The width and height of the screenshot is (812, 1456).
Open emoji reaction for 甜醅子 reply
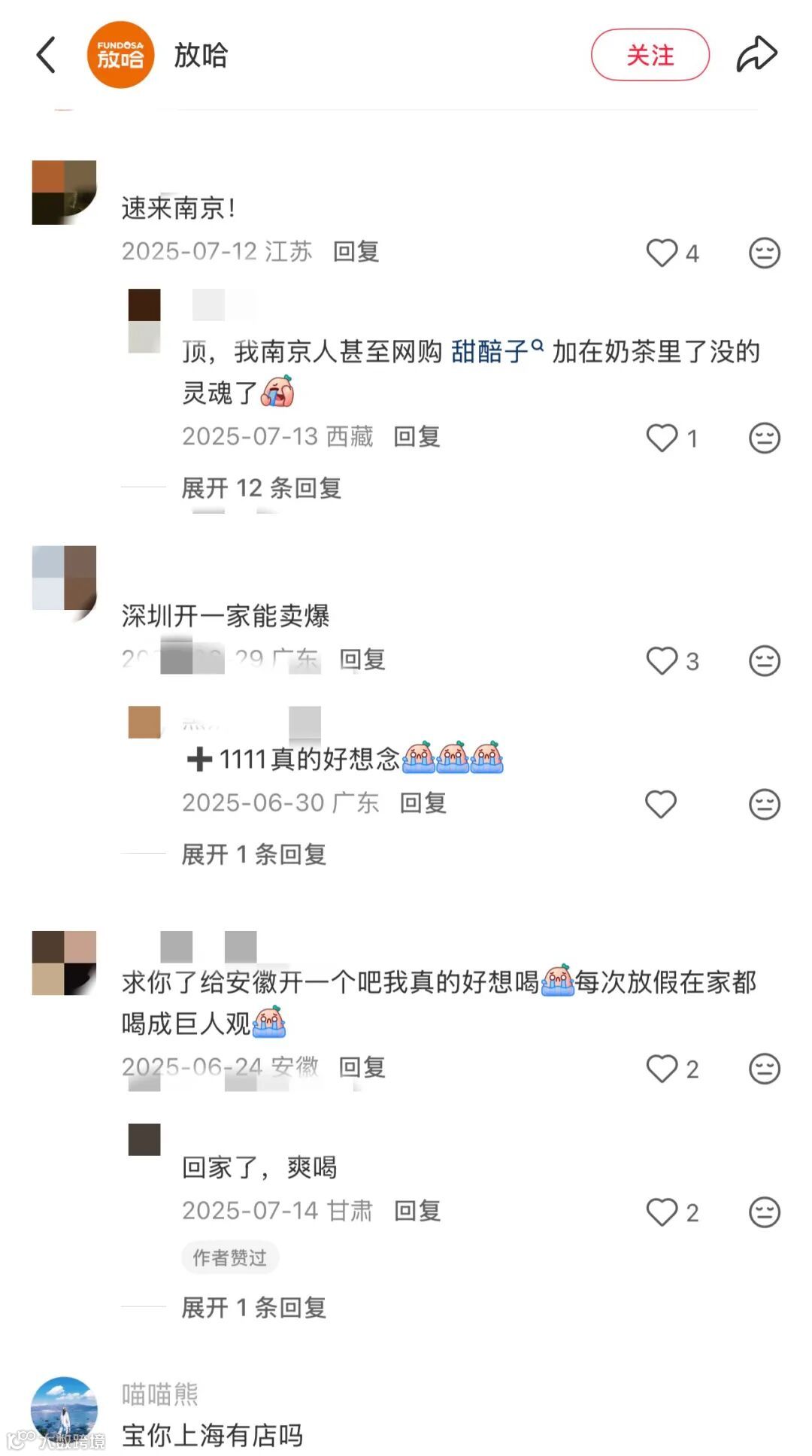pos(765,438)
